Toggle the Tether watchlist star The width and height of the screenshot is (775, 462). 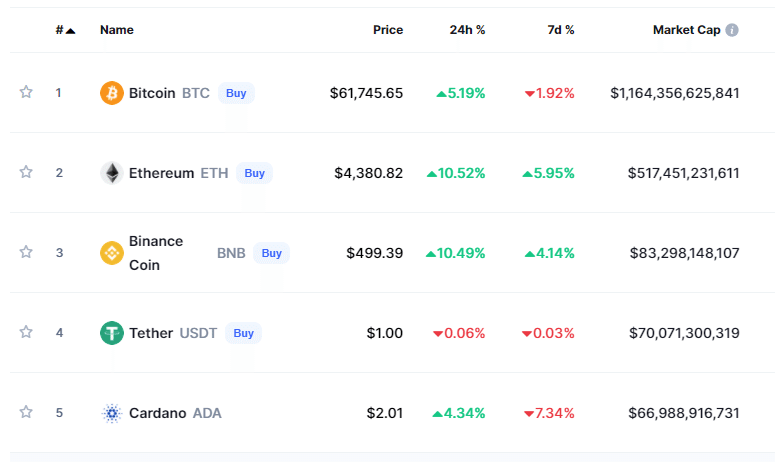tap(26, 332)
